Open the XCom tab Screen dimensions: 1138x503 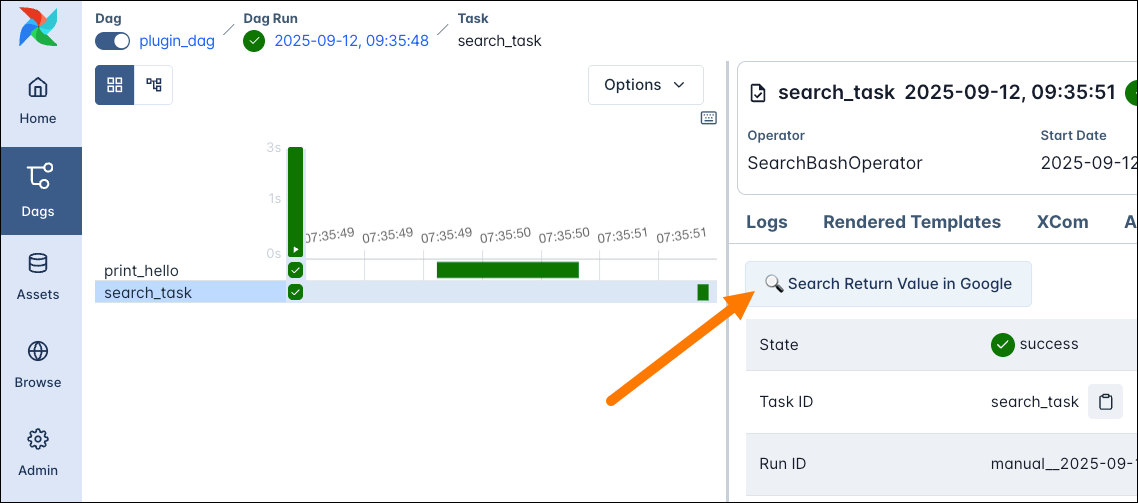tap(1062, 222)
